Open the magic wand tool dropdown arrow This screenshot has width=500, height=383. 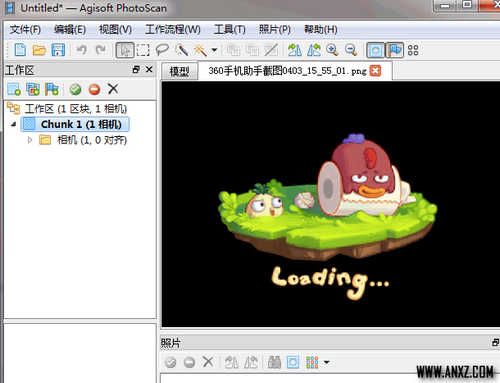pyautogui.click(x=214, y=50)
